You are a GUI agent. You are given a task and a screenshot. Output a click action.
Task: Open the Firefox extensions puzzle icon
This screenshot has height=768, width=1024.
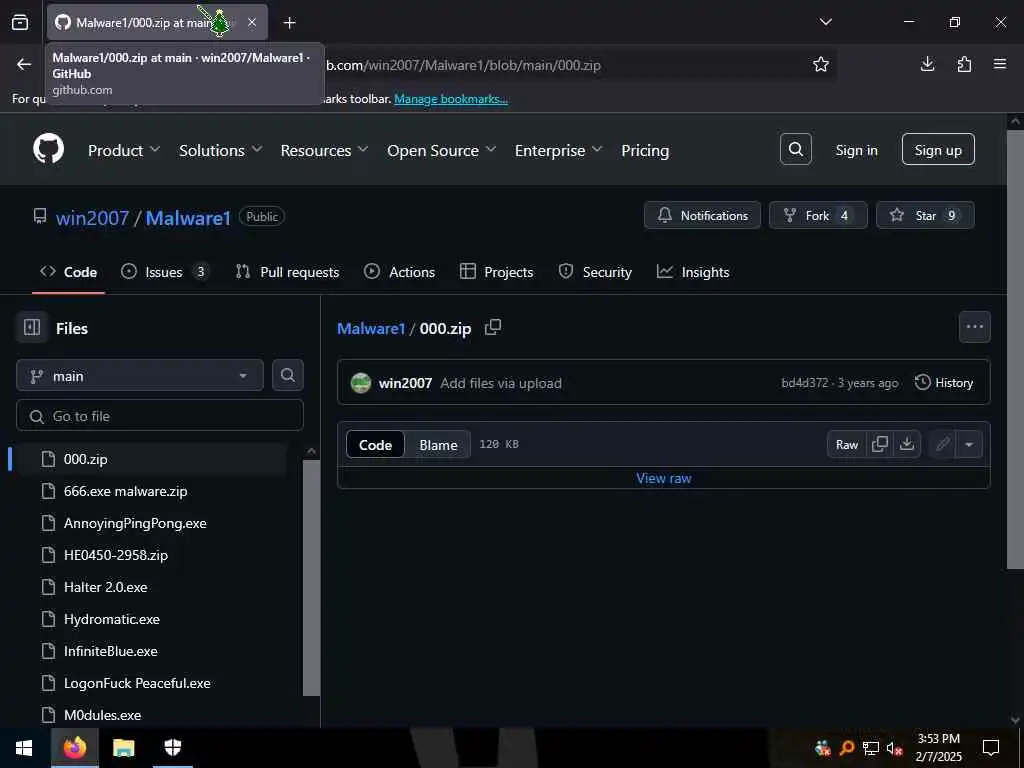point(964,64)
